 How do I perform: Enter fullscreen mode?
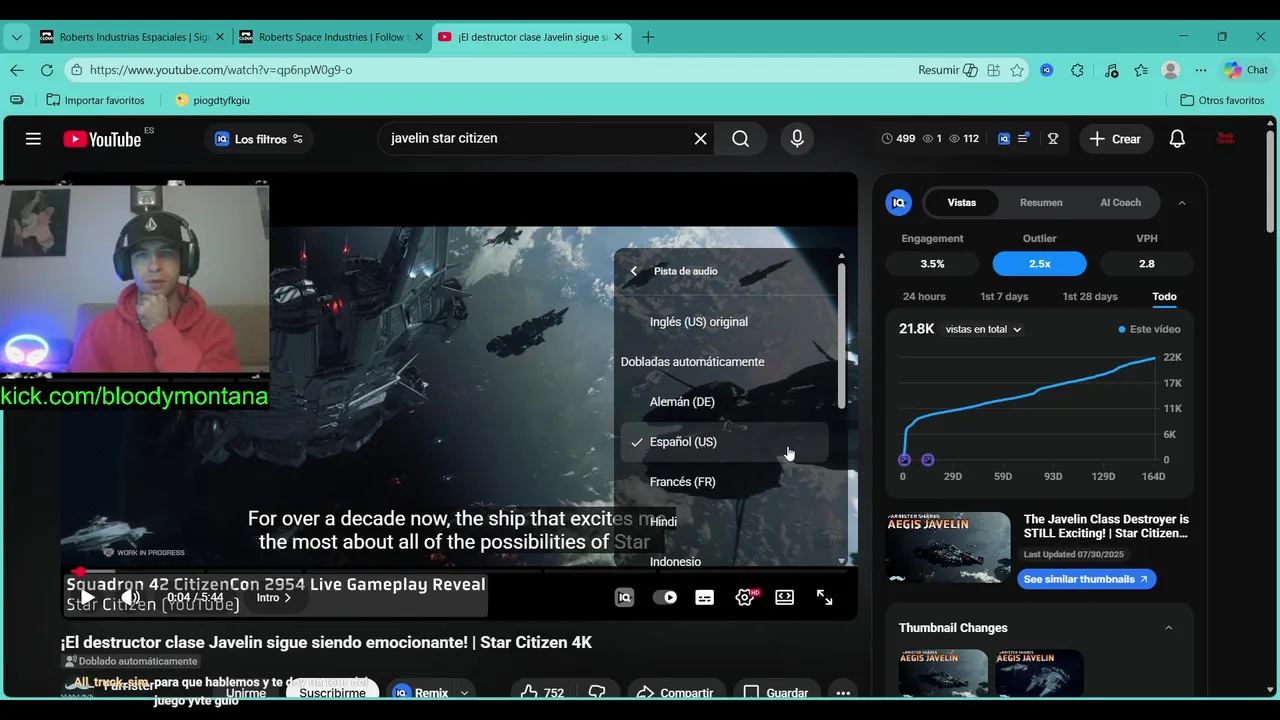[x=825, y=598]
